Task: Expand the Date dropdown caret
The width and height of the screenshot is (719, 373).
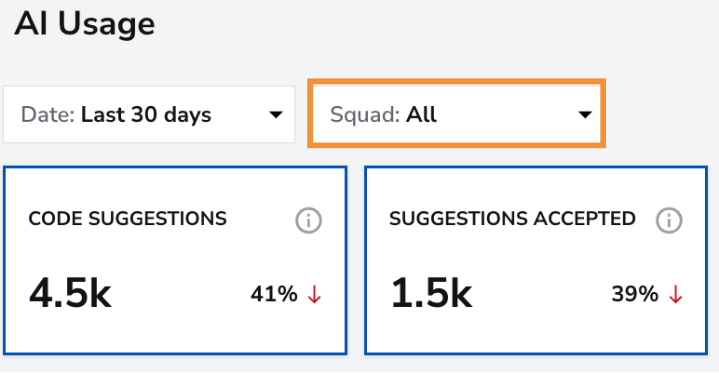Action: click(276, 115)
